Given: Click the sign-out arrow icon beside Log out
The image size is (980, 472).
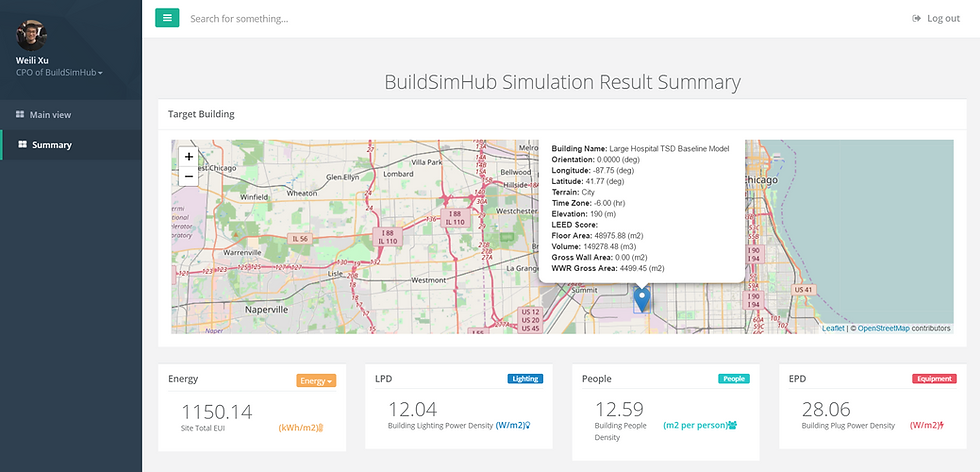Looking at the screenshot, I should (917, 18).
